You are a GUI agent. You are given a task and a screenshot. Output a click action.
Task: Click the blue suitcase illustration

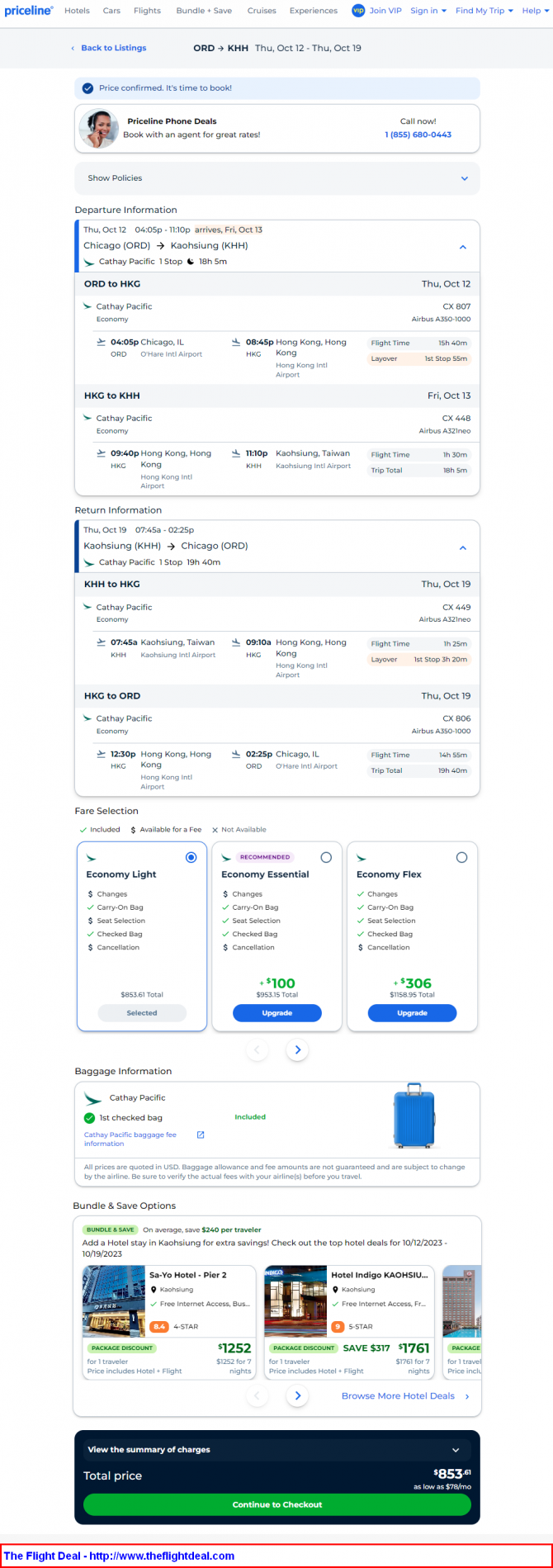[x=414, y=1116]
